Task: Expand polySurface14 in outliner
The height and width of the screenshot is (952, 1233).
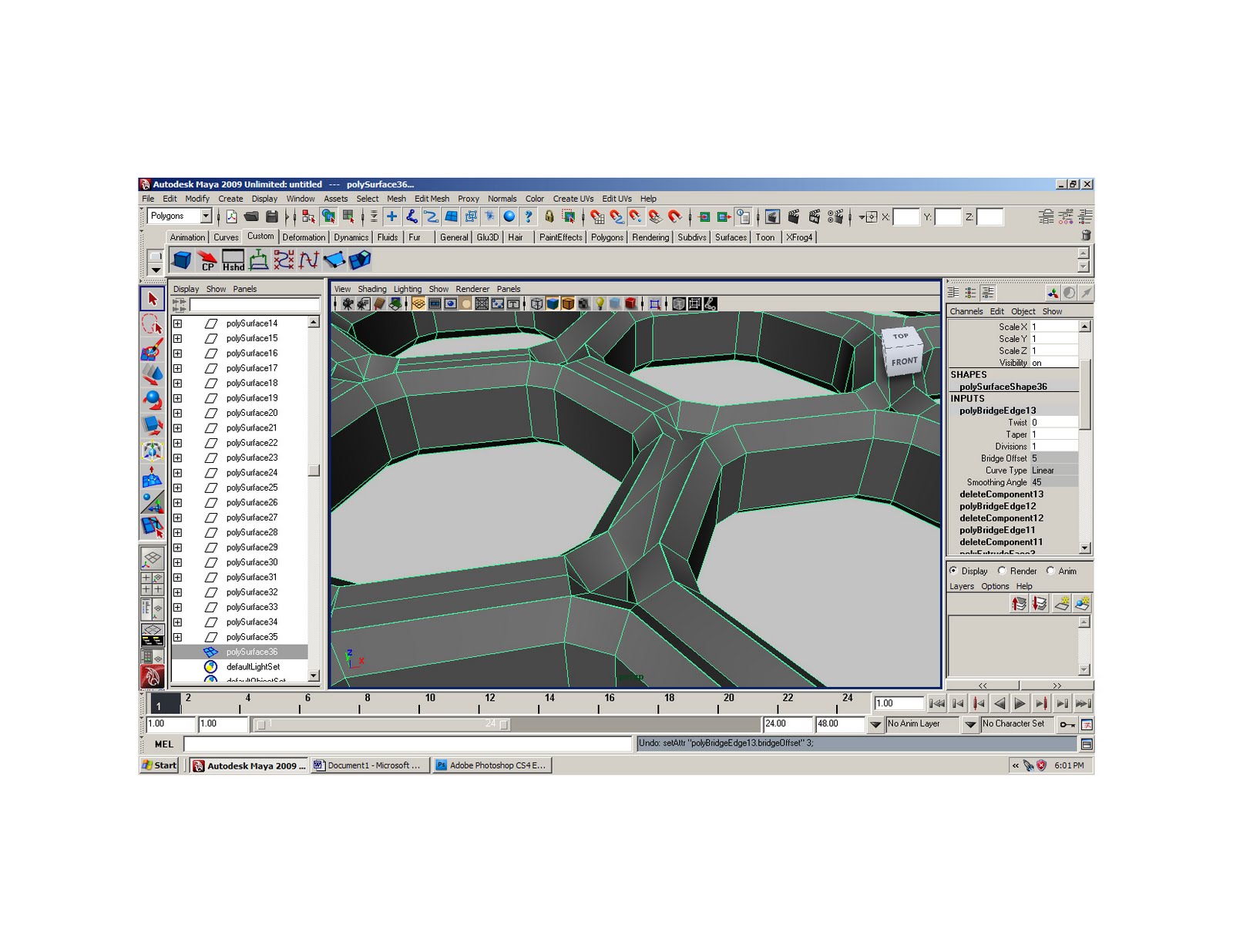Action: (177, 323)
